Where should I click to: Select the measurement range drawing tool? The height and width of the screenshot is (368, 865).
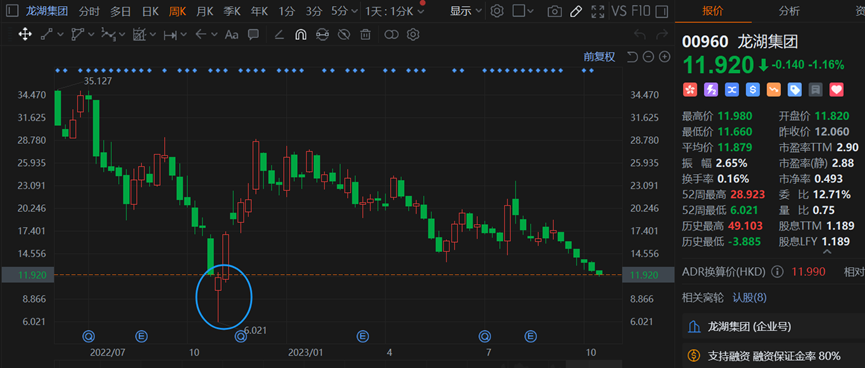pos(170,35)
